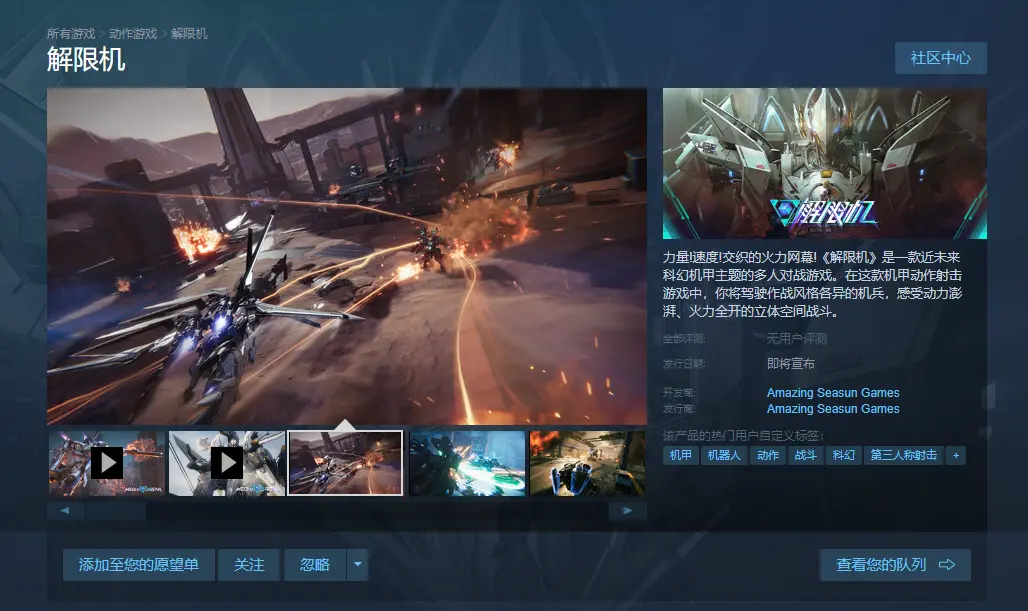Open publisher link Amazing Seasun Games
Image resolution: width=1028 pixels, height=611 pixels.
pos(833,408)
